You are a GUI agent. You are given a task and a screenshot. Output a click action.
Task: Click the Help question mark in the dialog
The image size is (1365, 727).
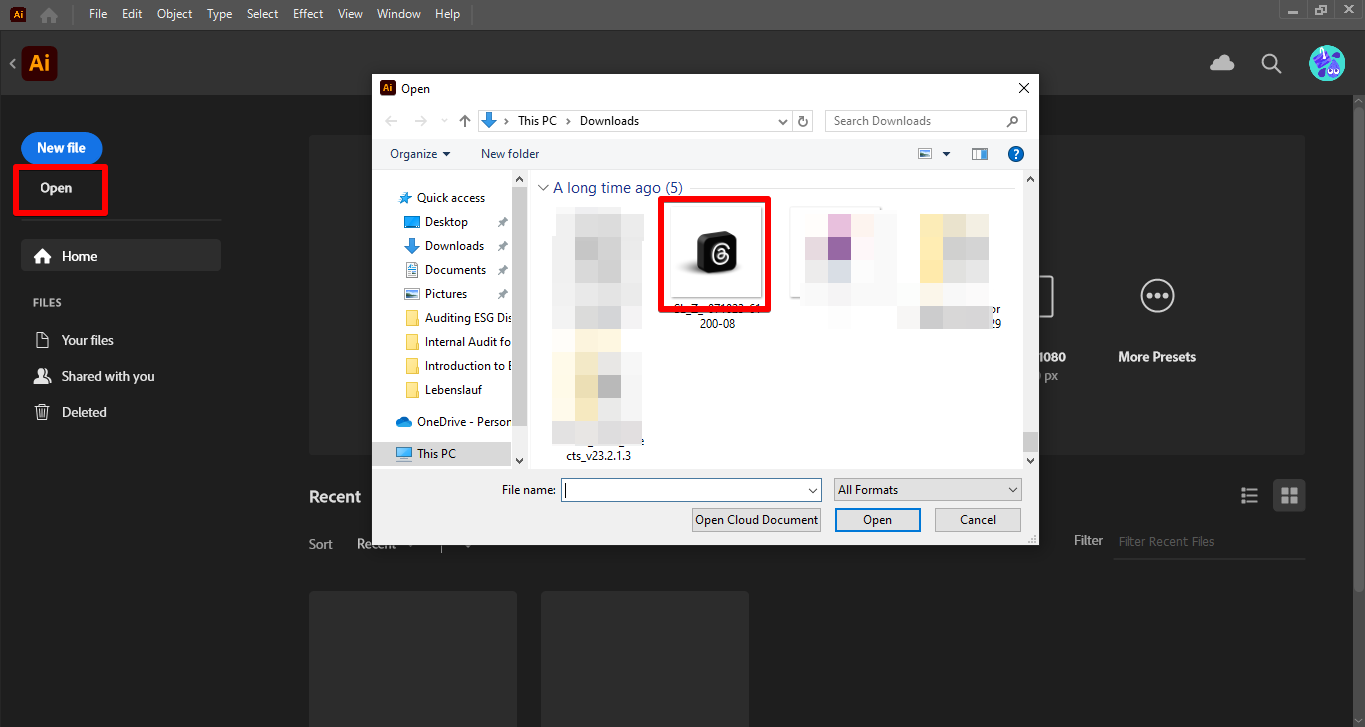[1016, 153]
